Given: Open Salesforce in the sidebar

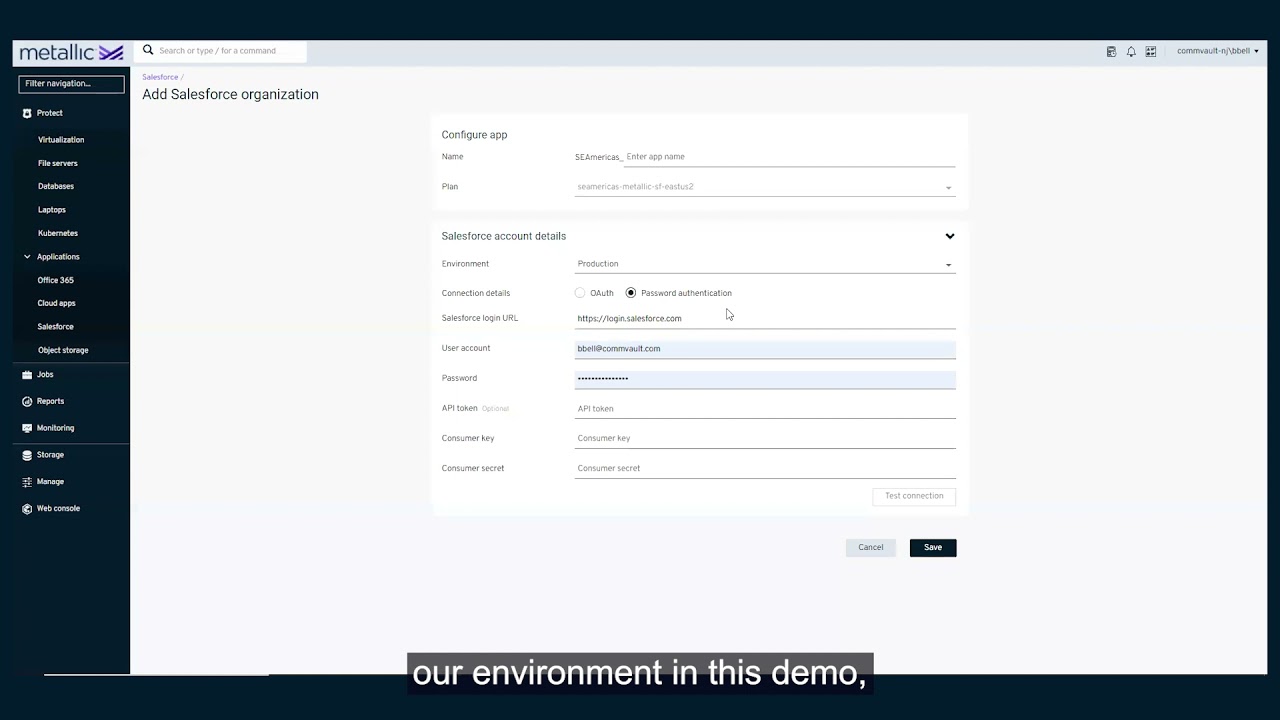Looking at the screenshot, I should [x=56, y=327].
